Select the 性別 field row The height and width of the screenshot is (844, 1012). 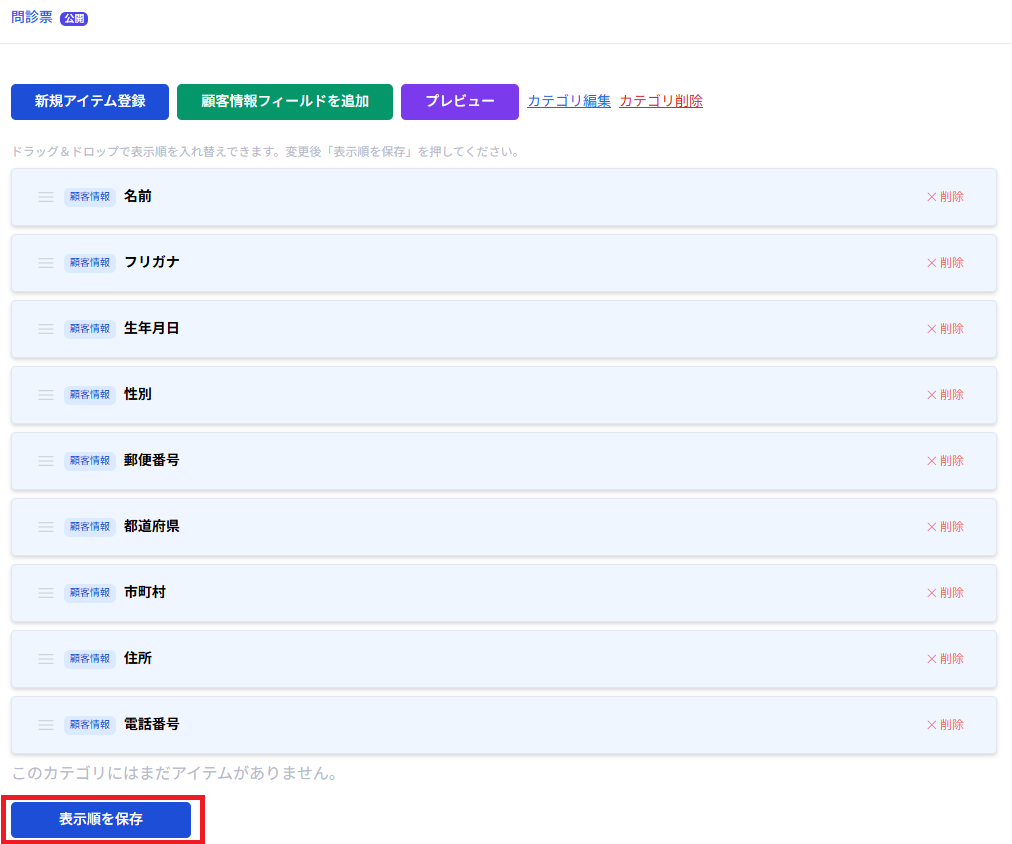click(x=500, y=395)
